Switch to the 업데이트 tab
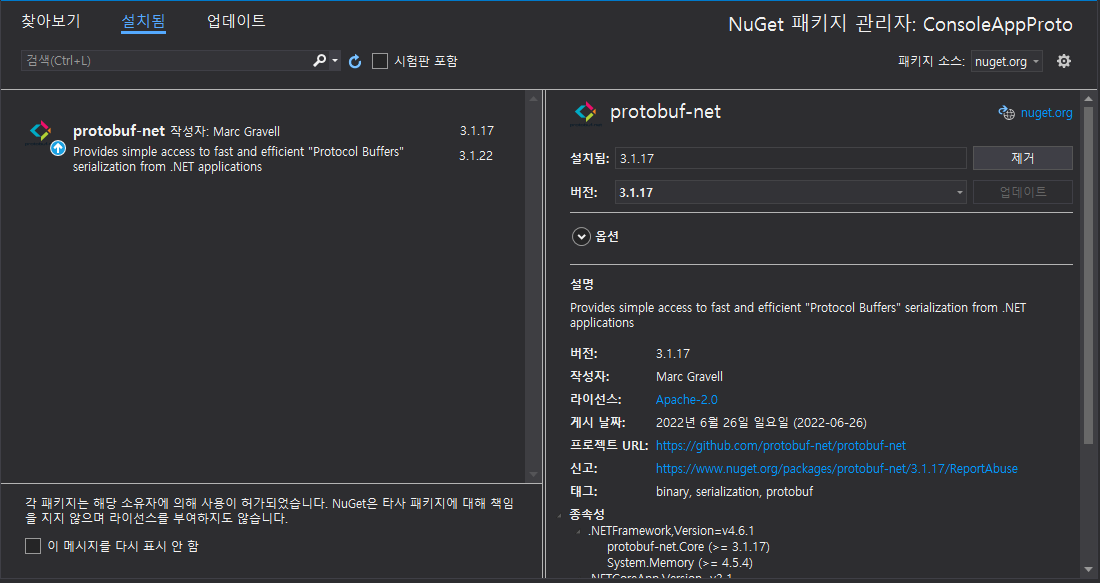Image resolution: width=1100 pixels, height=583 pixels. click(236, 21)
